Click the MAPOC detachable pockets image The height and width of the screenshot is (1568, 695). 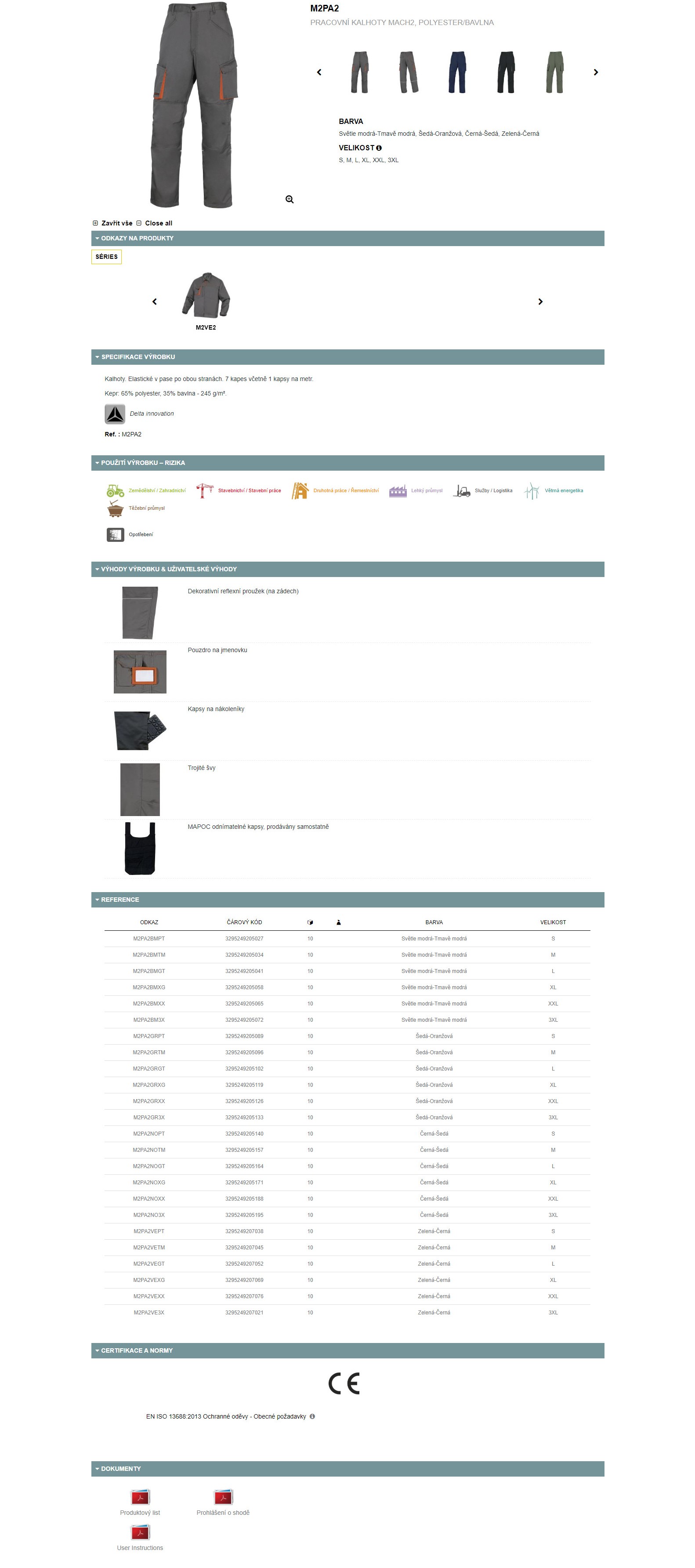pos(140,849)
